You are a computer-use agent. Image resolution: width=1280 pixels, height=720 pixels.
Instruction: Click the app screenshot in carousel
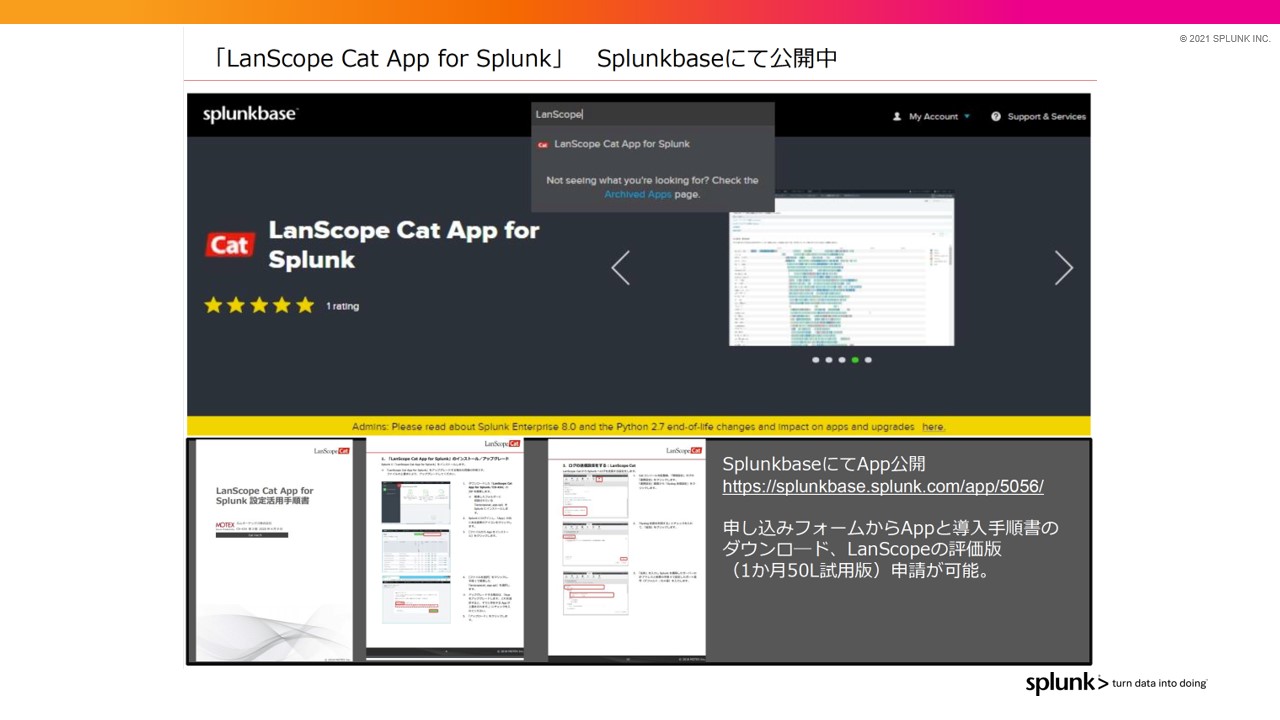tap(841, 270)
